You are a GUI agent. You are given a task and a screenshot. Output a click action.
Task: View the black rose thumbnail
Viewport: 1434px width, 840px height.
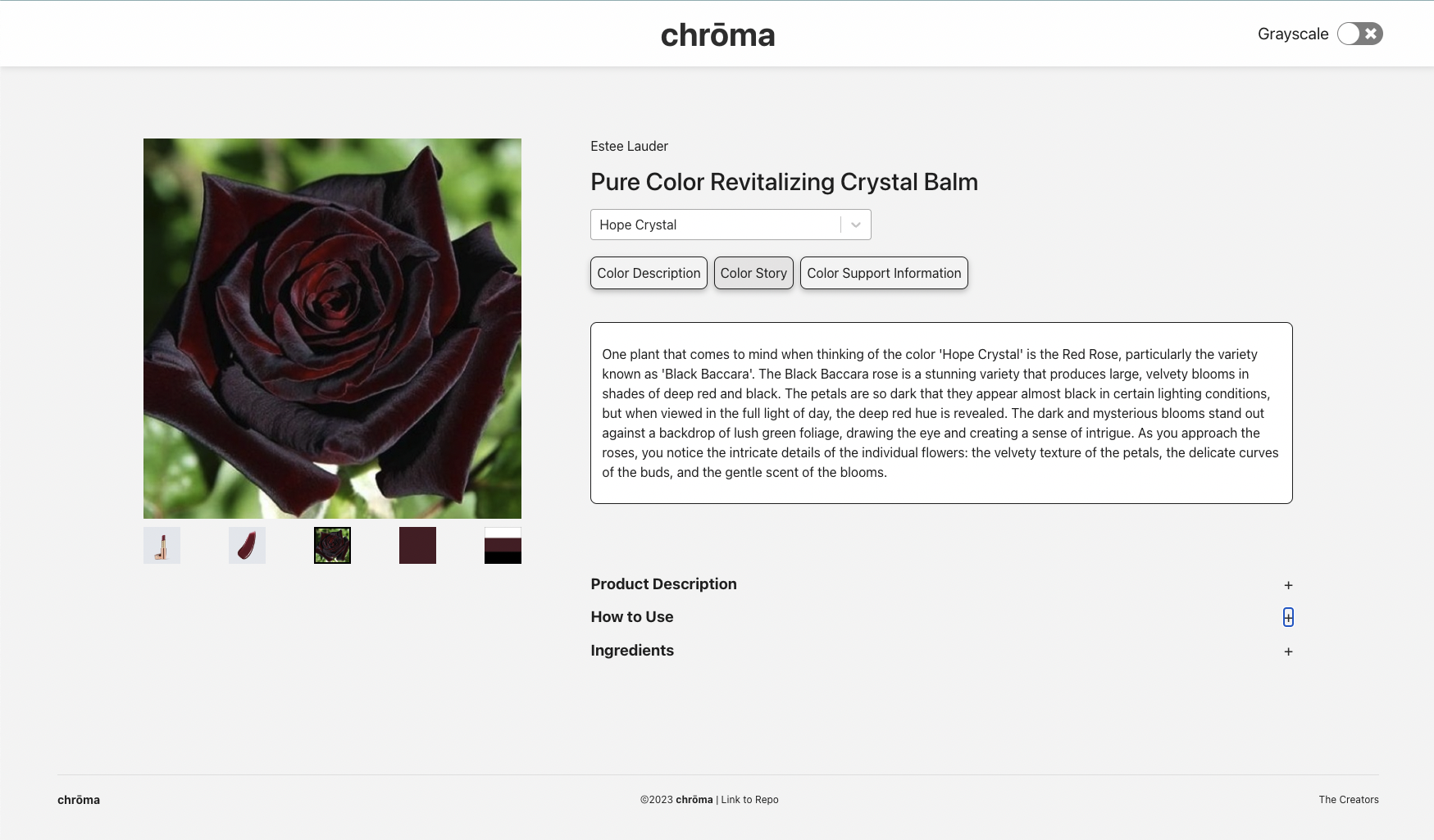331,544
